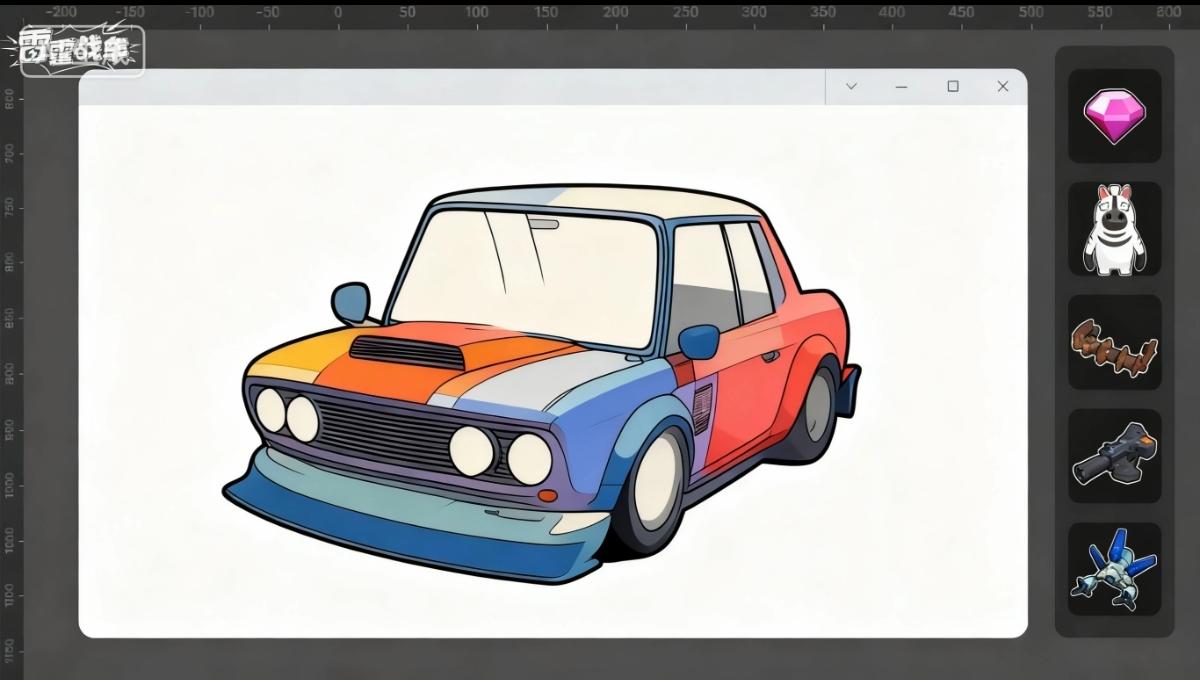The height and width of the screenshot is (680, 1200).
Task: Choose the brown spiked chain icon
Action: [1114, 343]
